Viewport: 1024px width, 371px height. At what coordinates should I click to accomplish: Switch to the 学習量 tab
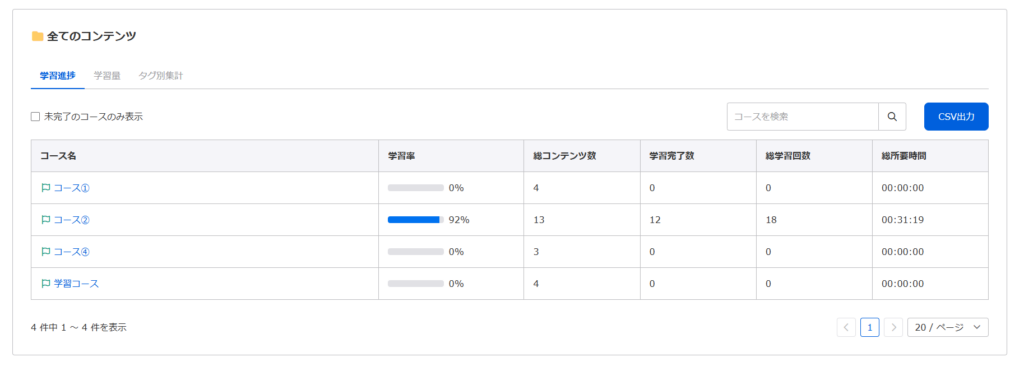[x=106, y=76]
